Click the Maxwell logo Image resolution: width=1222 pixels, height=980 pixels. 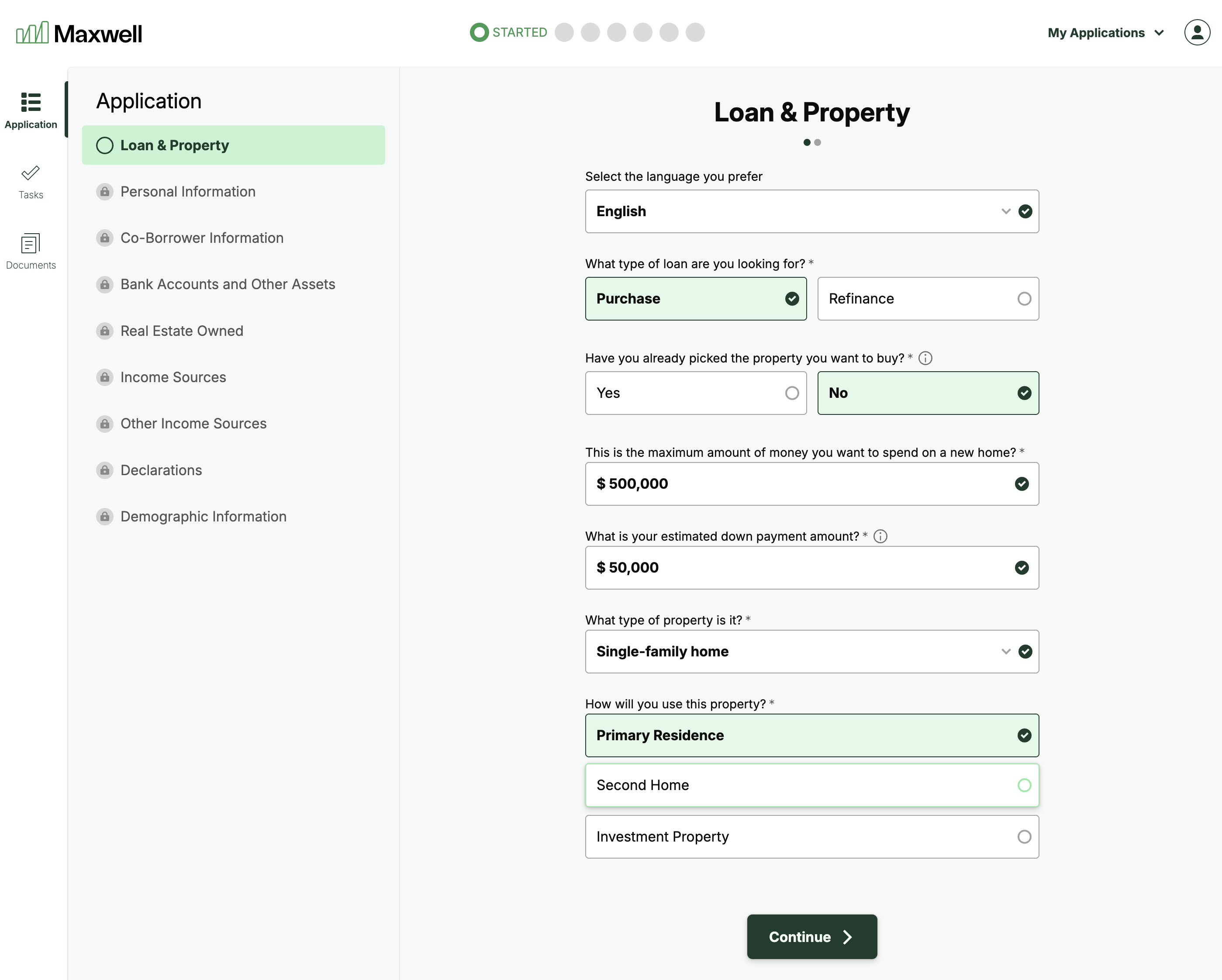pos(79,34)
